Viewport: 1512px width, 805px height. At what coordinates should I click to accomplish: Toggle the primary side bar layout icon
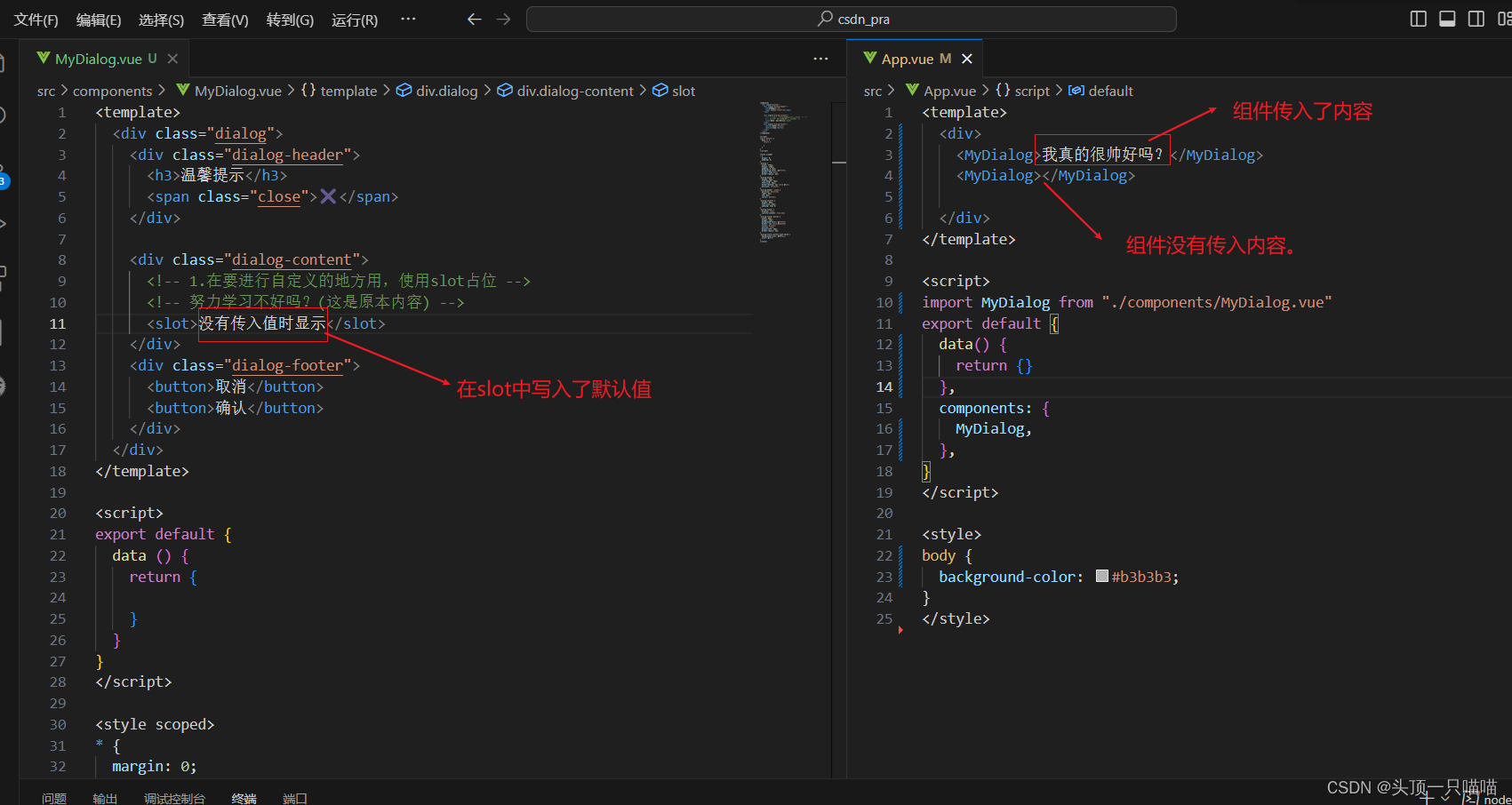tap(1419, 19)
